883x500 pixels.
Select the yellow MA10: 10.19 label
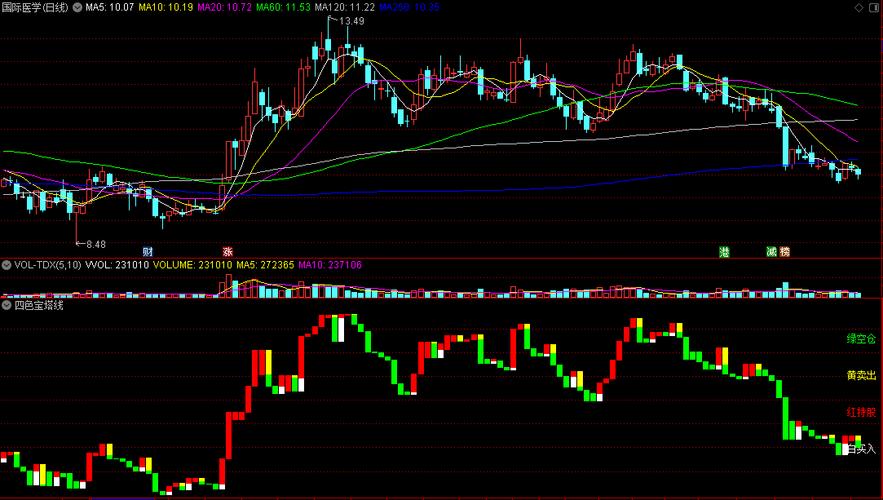tap(166, 7)
